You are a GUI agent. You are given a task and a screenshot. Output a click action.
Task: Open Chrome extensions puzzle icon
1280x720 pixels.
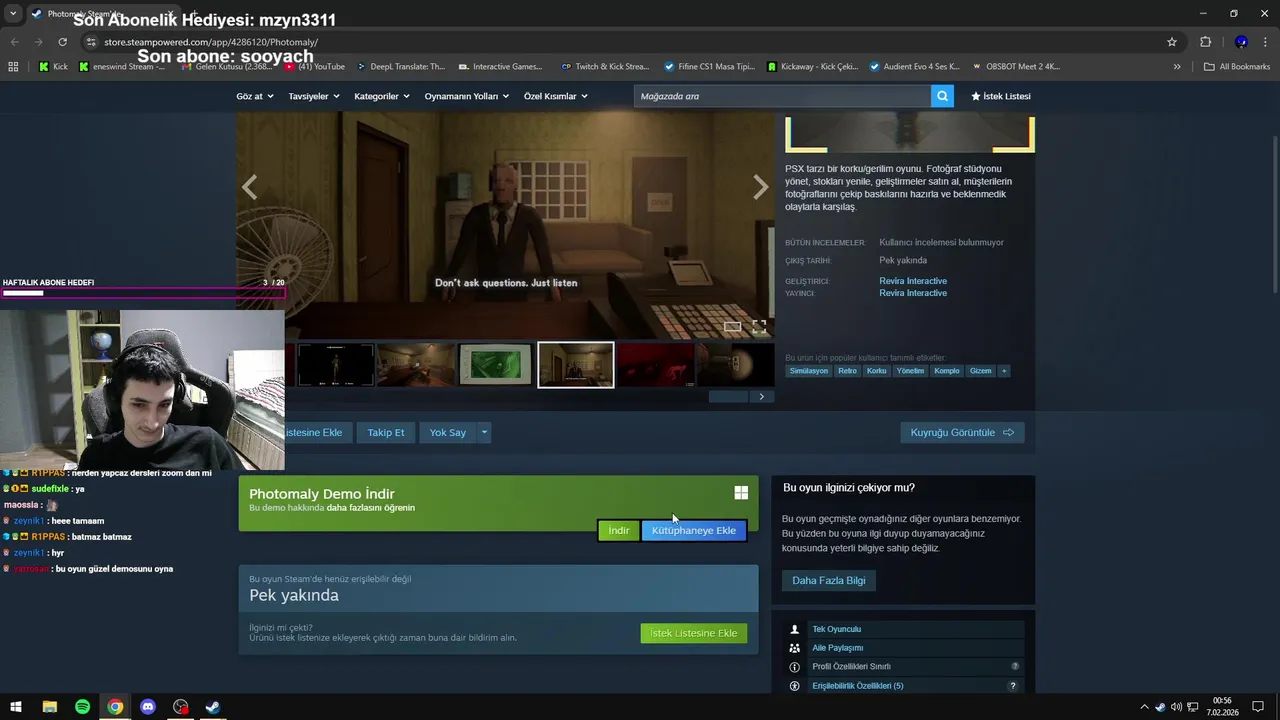(x=1205, y=42)
